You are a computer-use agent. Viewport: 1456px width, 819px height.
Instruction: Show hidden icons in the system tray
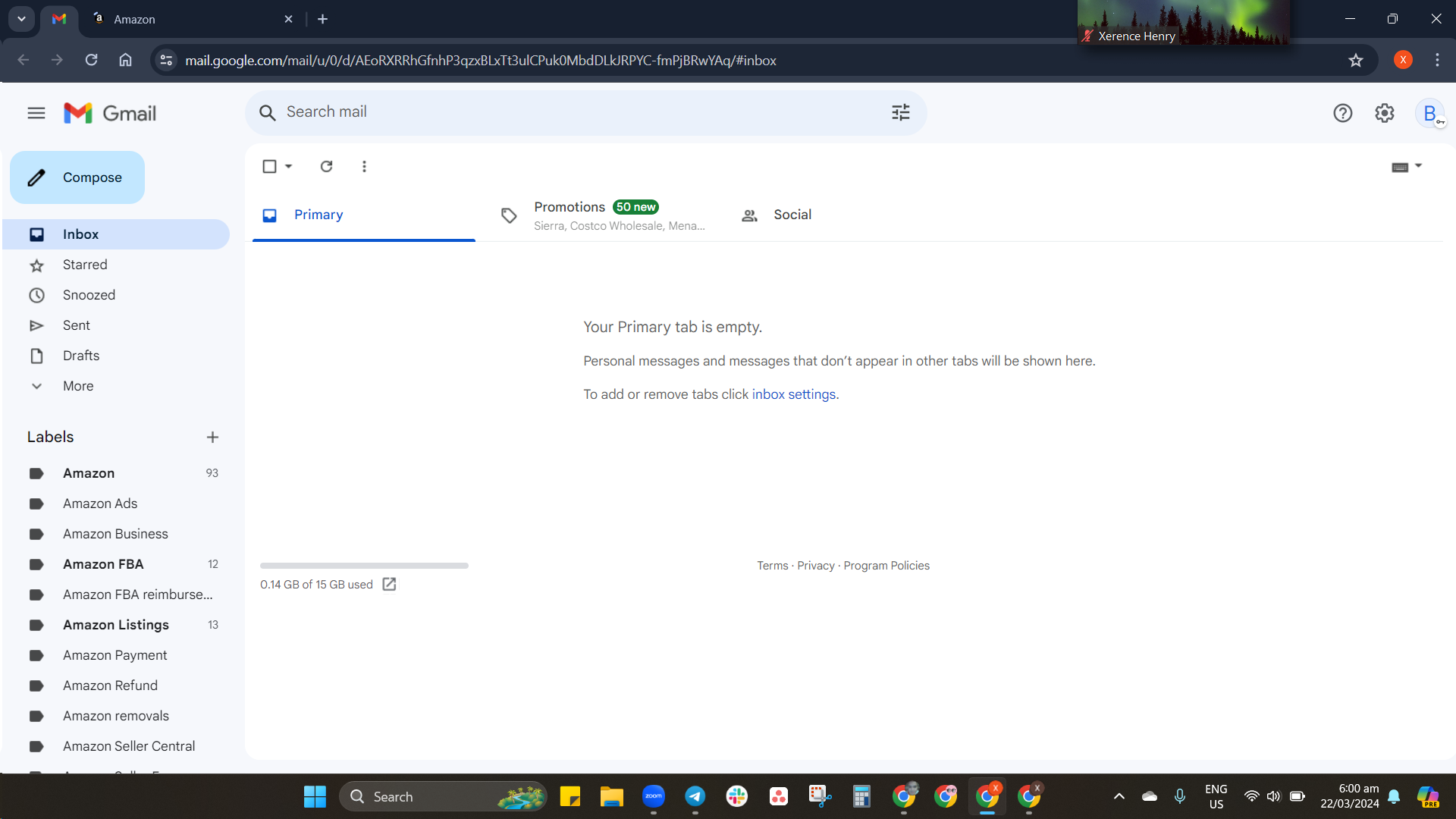tap(1119, 796)
